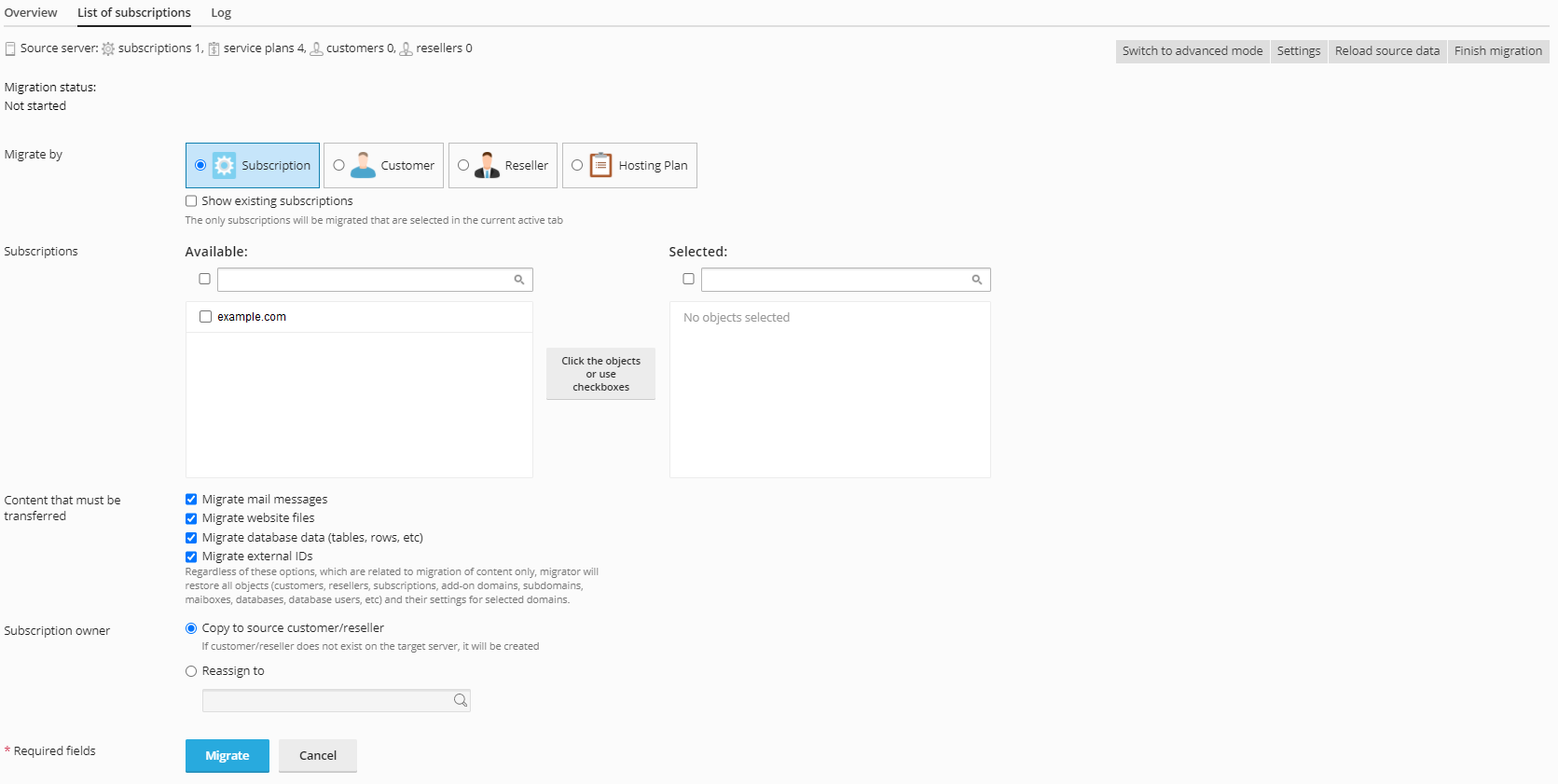Click search icon in Available filter
Image resolution: width=1558 pixels, height=784 pixels.
click(x=519, y=280)
